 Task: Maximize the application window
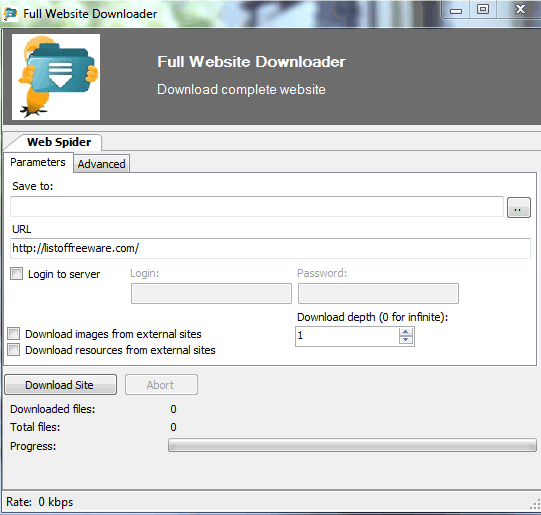click(483, 9)
